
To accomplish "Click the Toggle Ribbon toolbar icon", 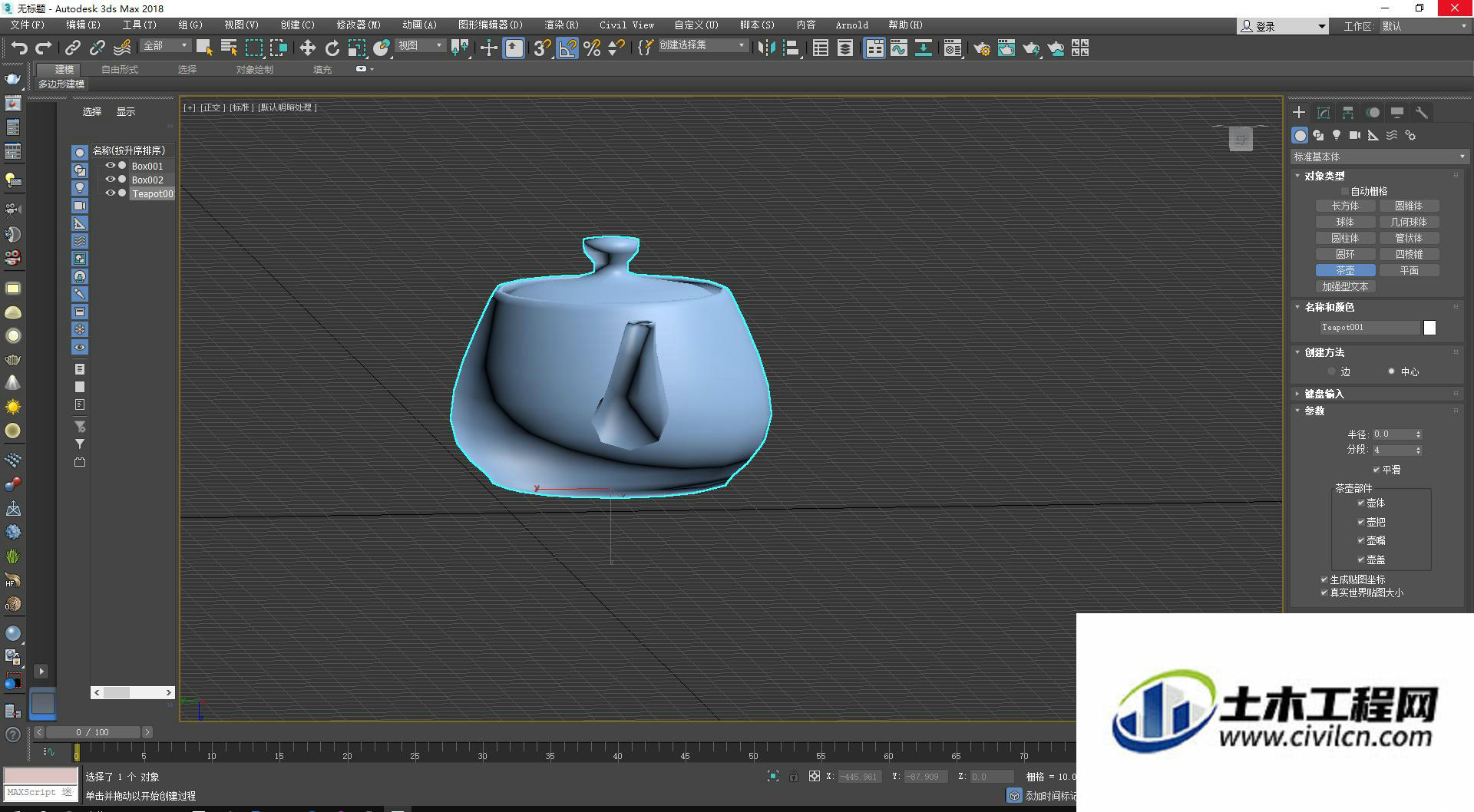I will 874,48.
